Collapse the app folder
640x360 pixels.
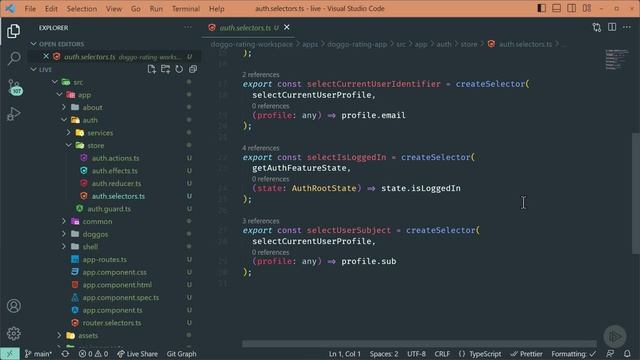pyautogui.click(x=60, y=95)
